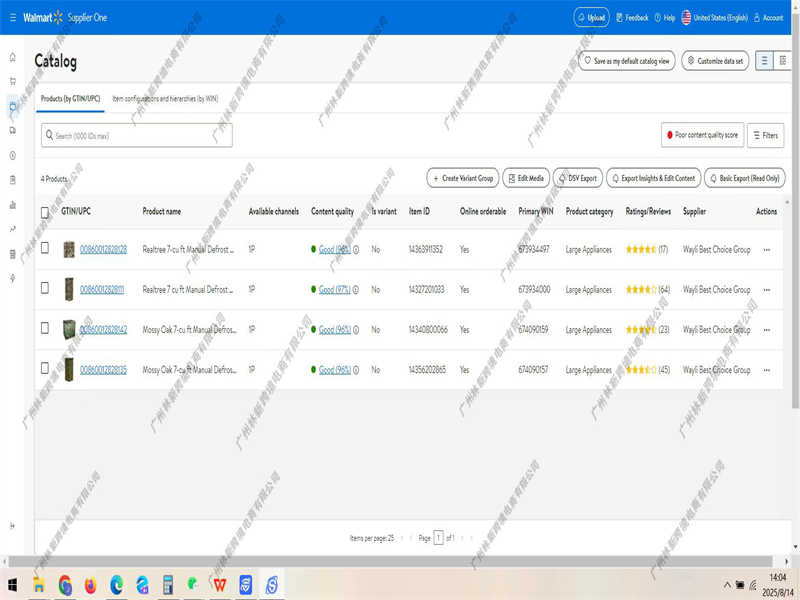This screenshot has width=800, height=600.
Task: Open the trend line icon in the sidebar
Action: pyautogui.click(x=13, y=229)
